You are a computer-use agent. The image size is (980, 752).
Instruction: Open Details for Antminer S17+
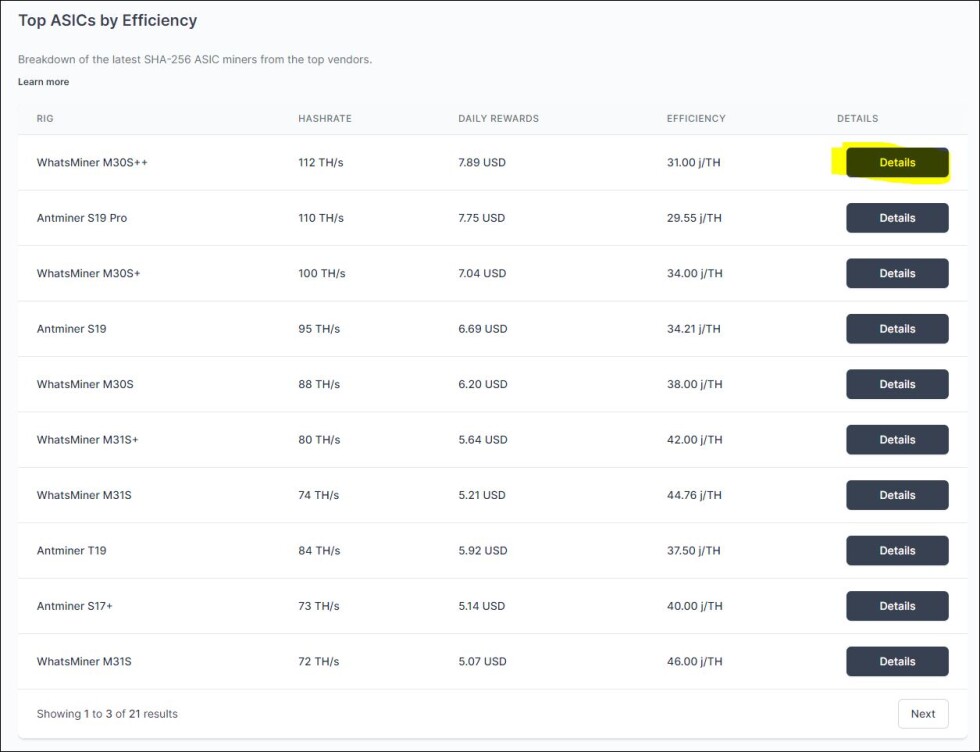click(x=897, y=606)
